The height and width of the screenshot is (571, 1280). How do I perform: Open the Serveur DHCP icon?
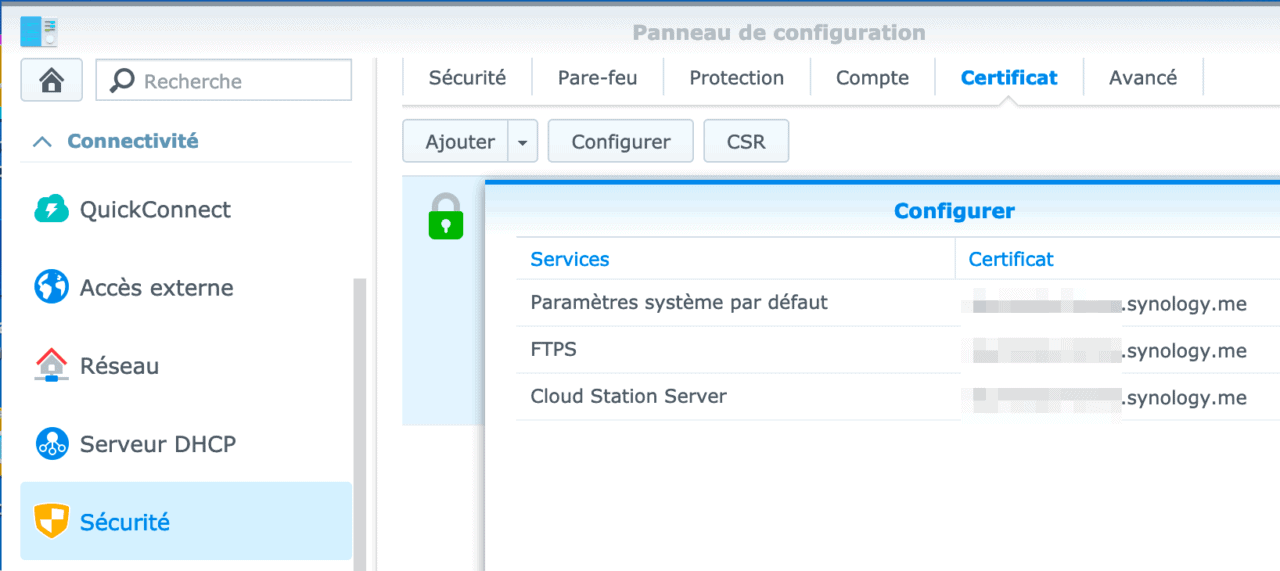pos(51,443)
